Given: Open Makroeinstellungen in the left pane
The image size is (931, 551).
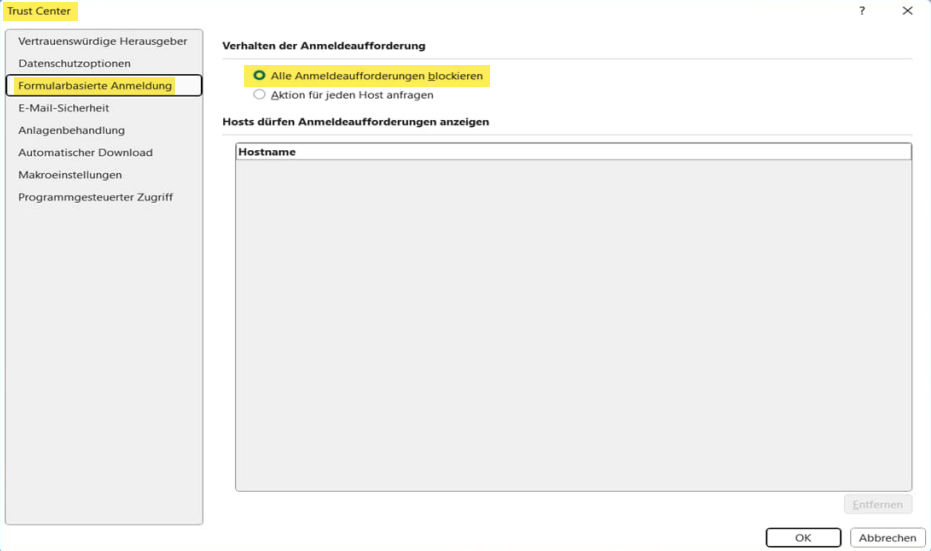Looking at the screenshot, I should [x=70, y=175].
